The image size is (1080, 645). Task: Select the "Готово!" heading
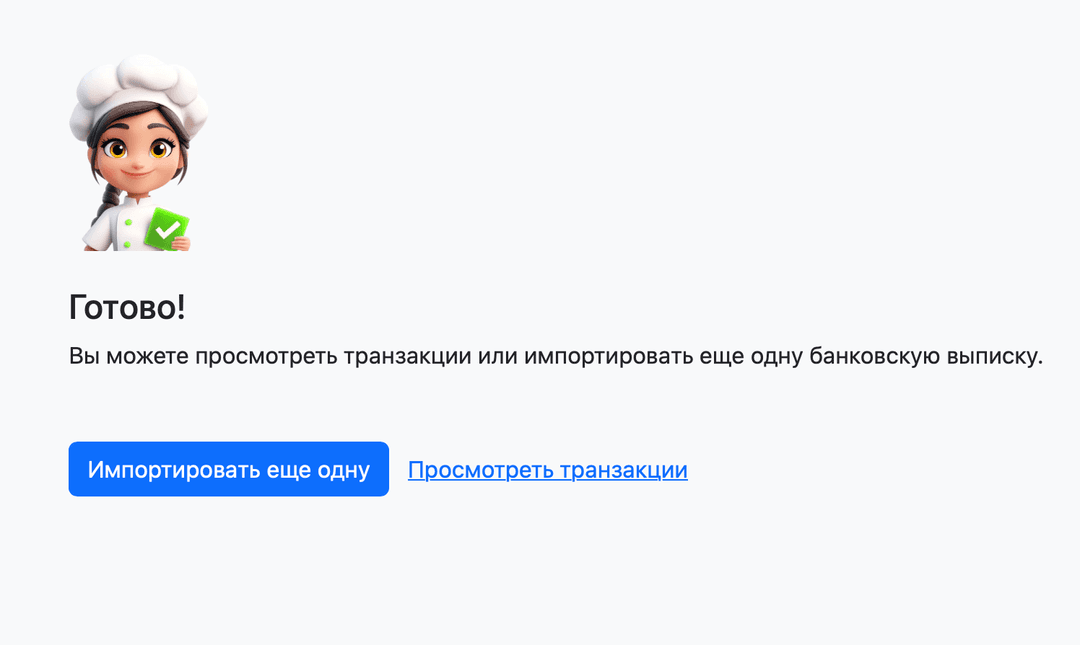[x=127, y=308]
